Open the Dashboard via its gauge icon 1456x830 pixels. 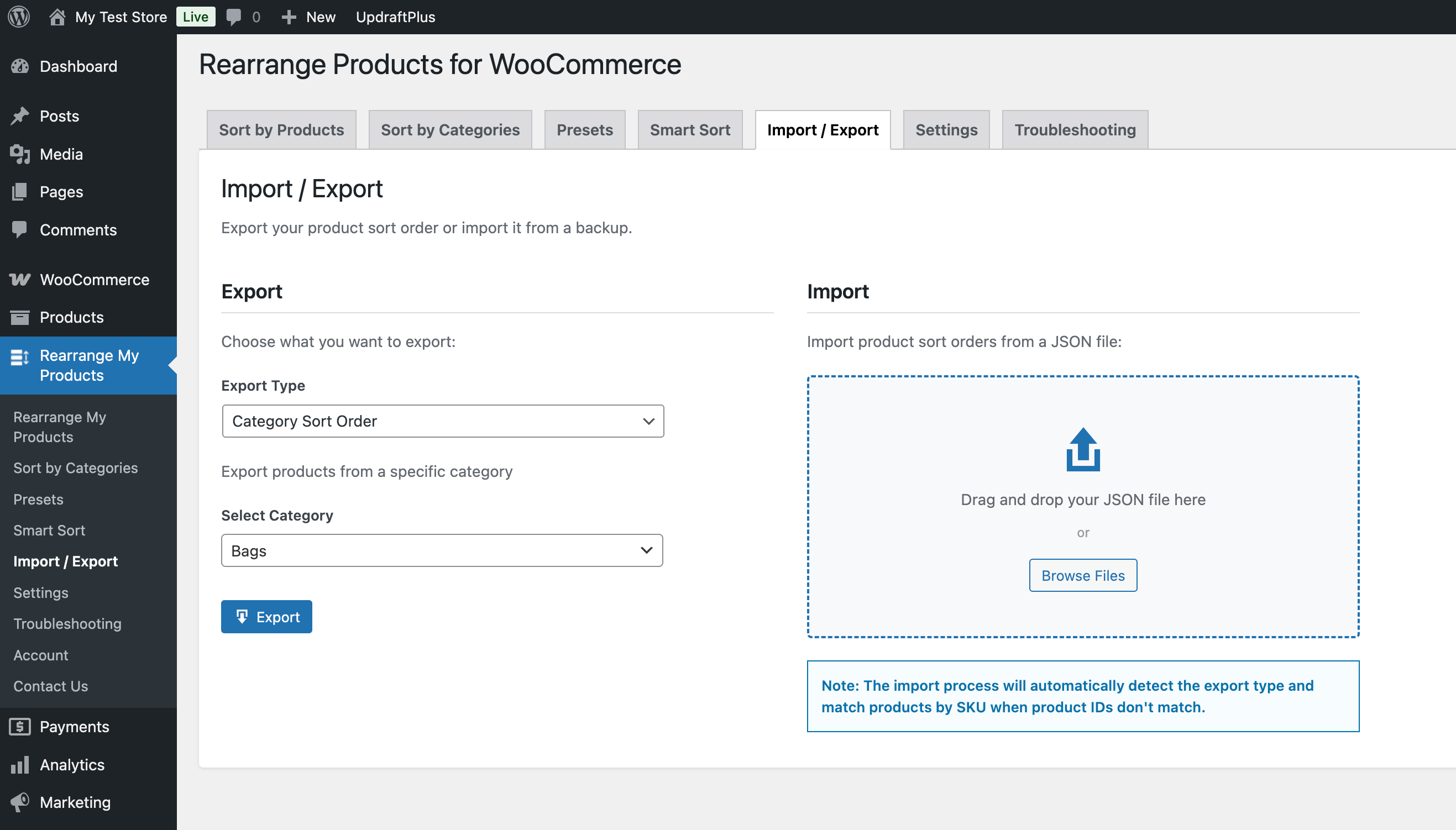click(x=20, y=66)
